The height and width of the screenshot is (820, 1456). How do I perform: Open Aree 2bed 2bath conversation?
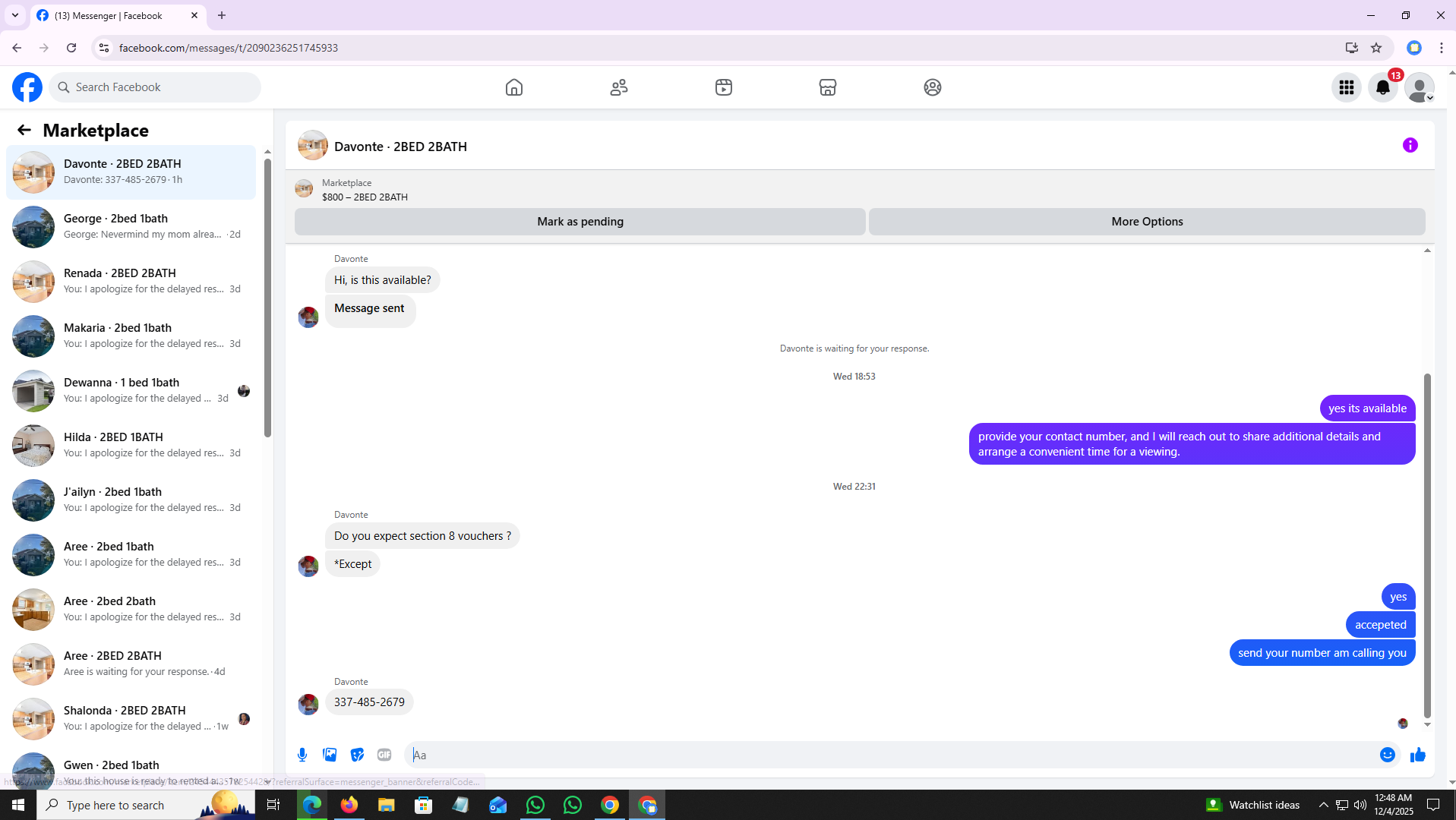(131, 610)
